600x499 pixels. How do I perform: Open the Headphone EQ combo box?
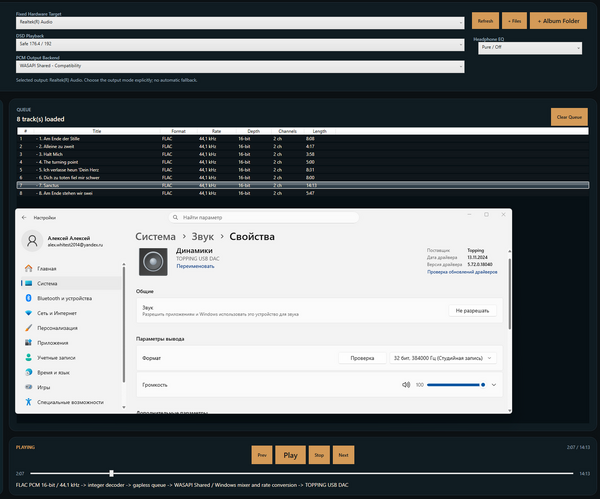530,48
